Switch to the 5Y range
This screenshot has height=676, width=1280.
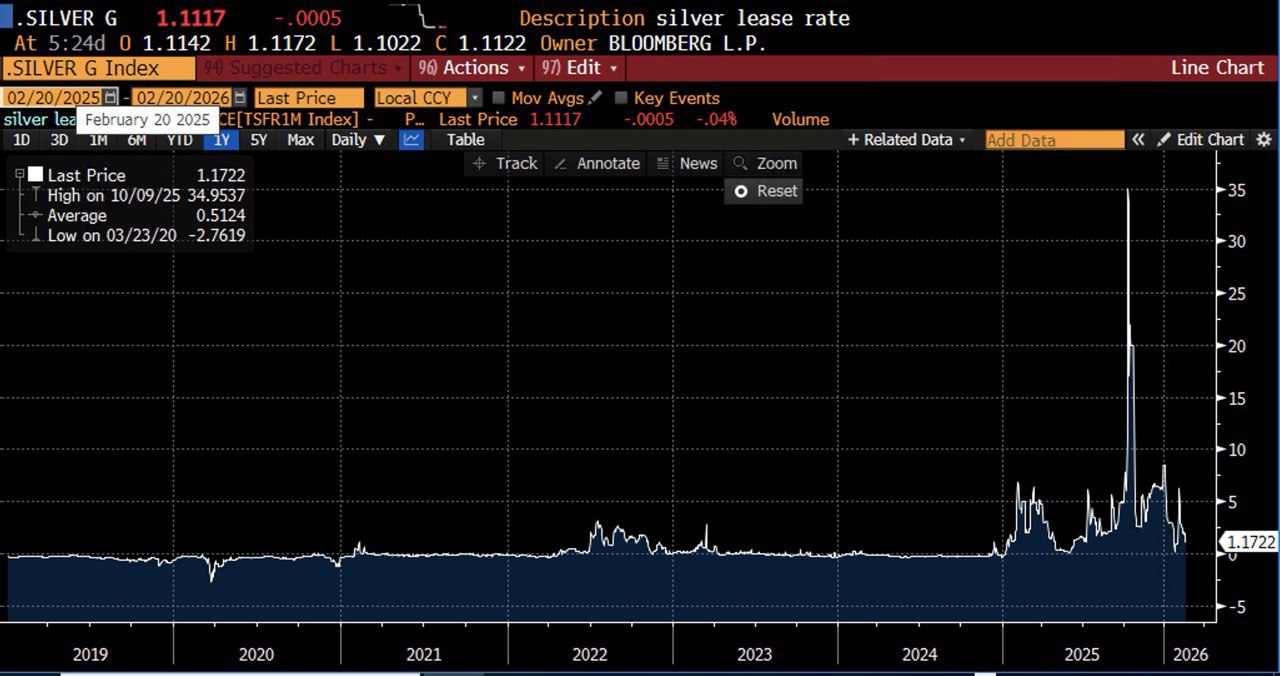[259, 140]
